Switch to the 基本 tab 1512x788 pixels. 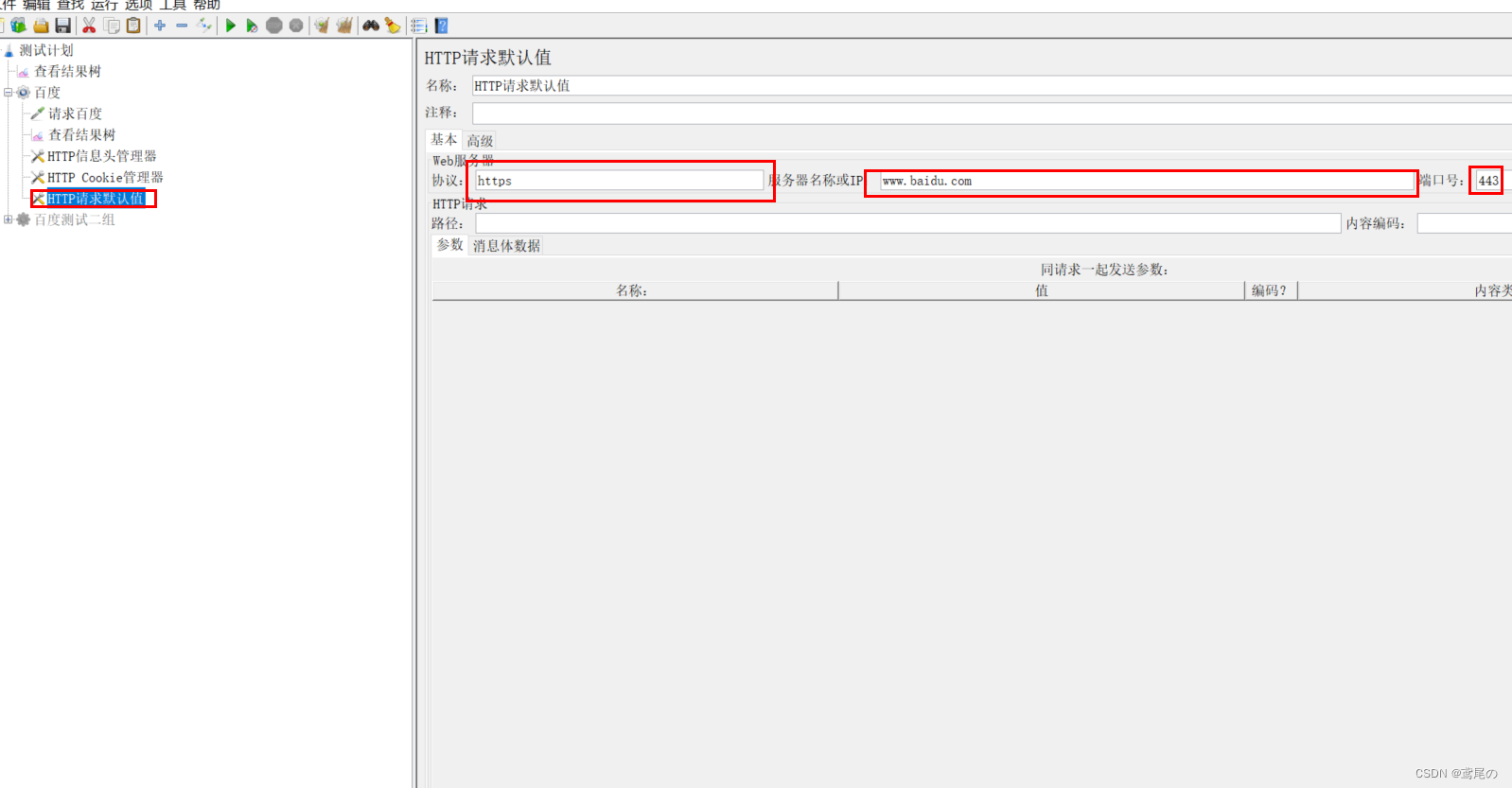click(444, 140)
